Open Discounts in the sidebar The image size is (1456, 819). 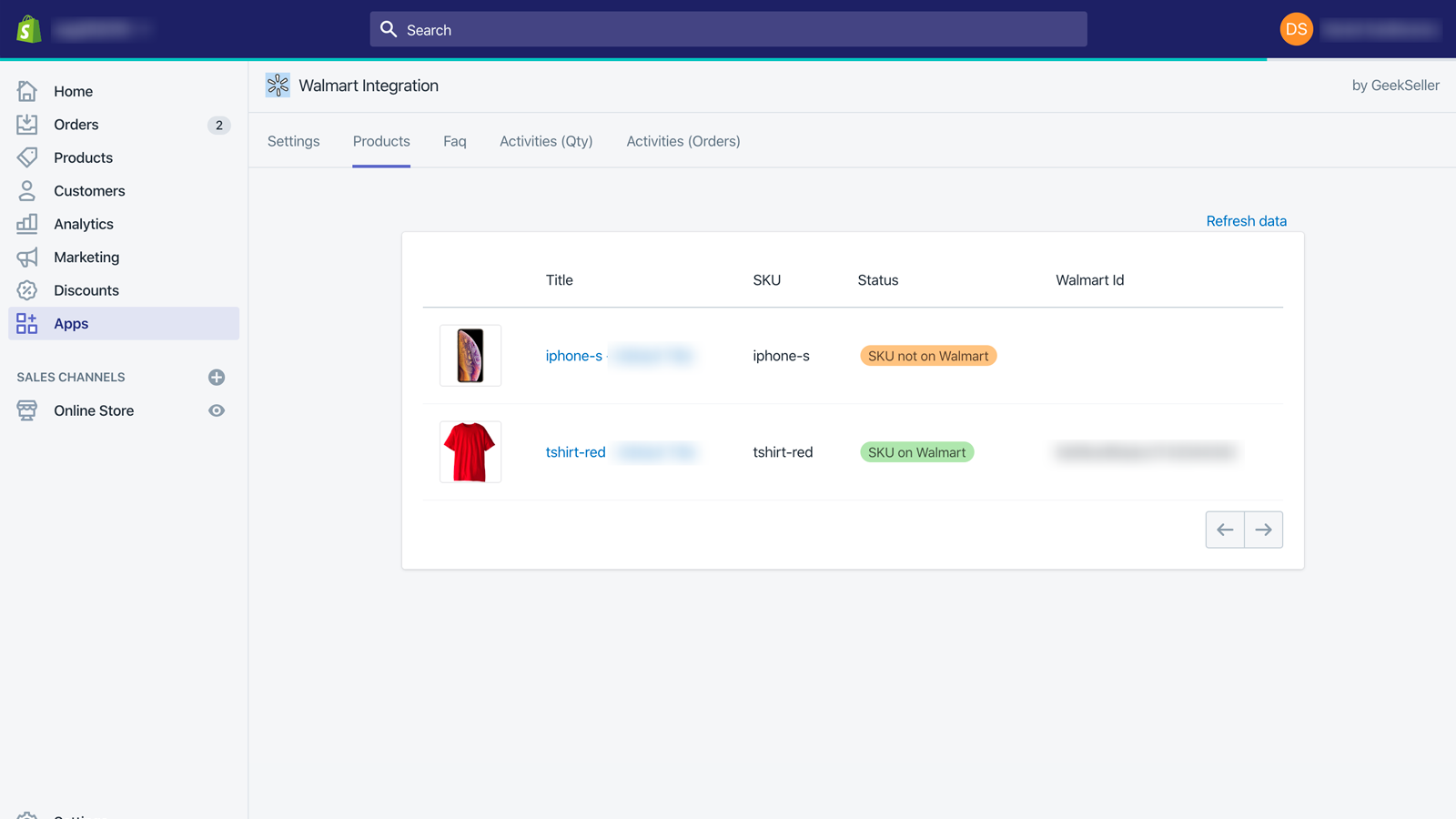click(x=86, y=290)
